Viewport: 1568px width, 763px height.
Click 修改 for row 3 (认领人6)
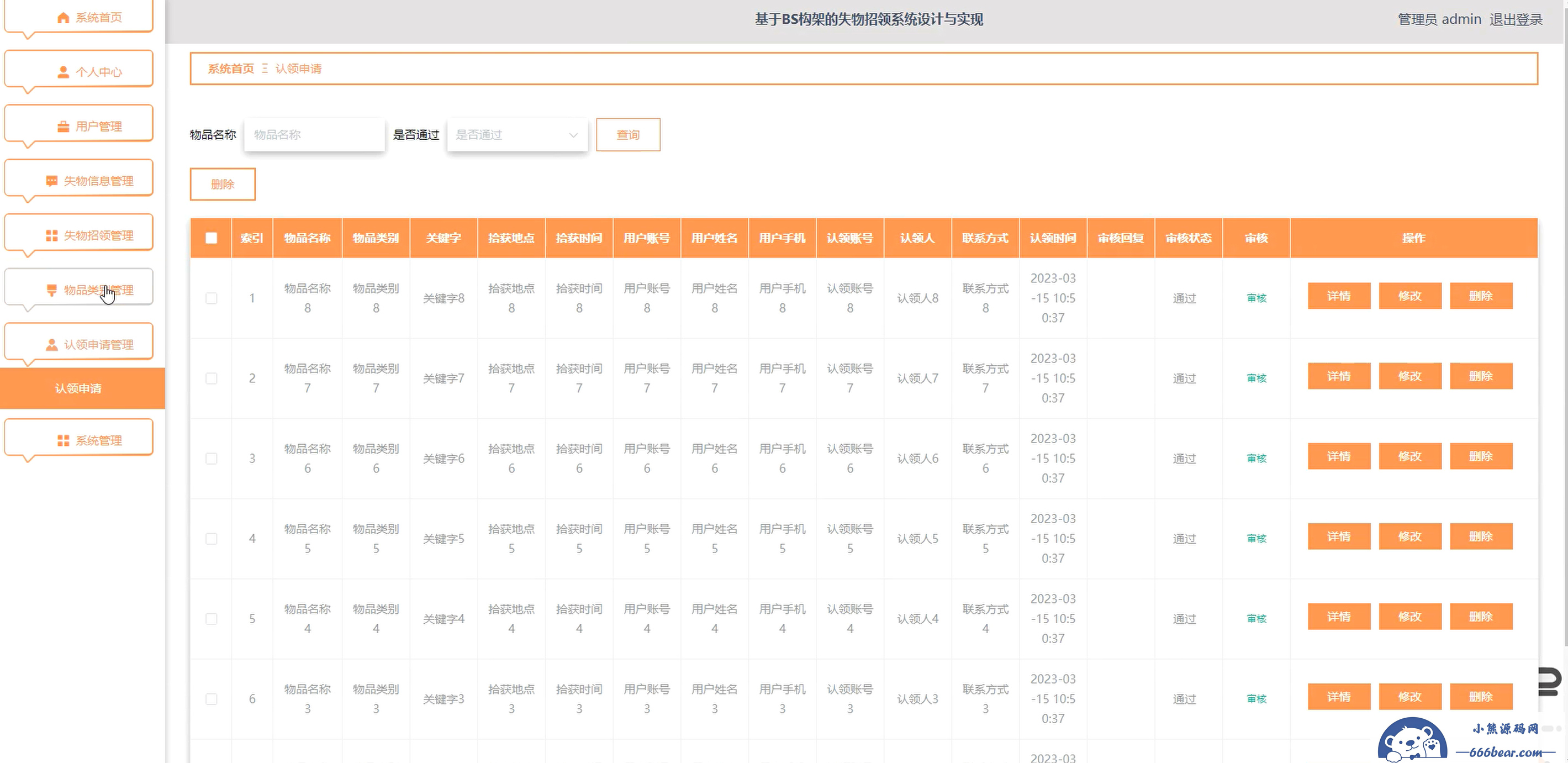coord(1409,456)
